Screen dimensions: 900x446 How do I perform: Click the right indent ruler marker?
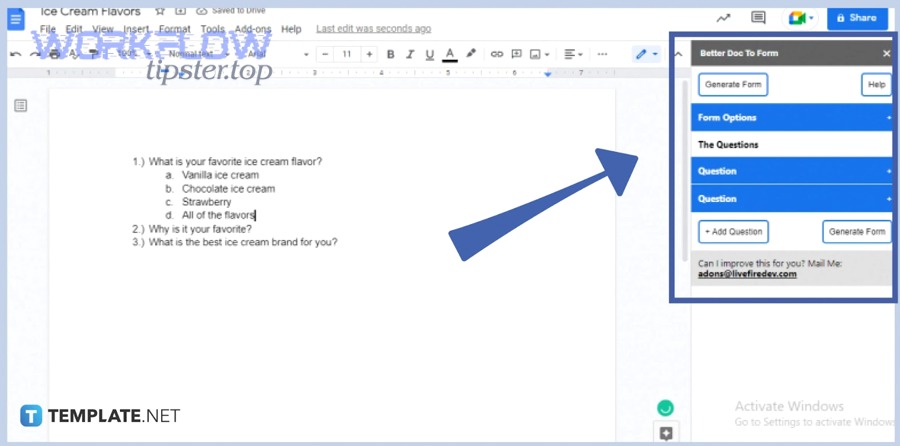point(548,74)
